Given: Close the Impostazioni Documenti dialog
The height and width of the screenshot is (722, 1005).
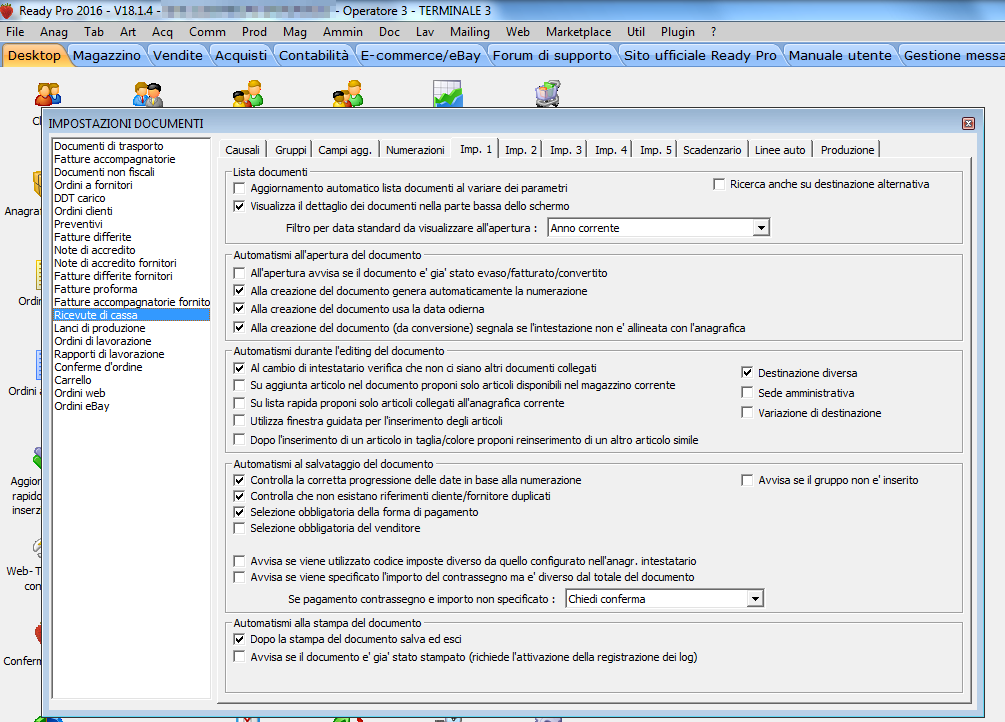Looking at the screenshot, I should click(968, 124).
